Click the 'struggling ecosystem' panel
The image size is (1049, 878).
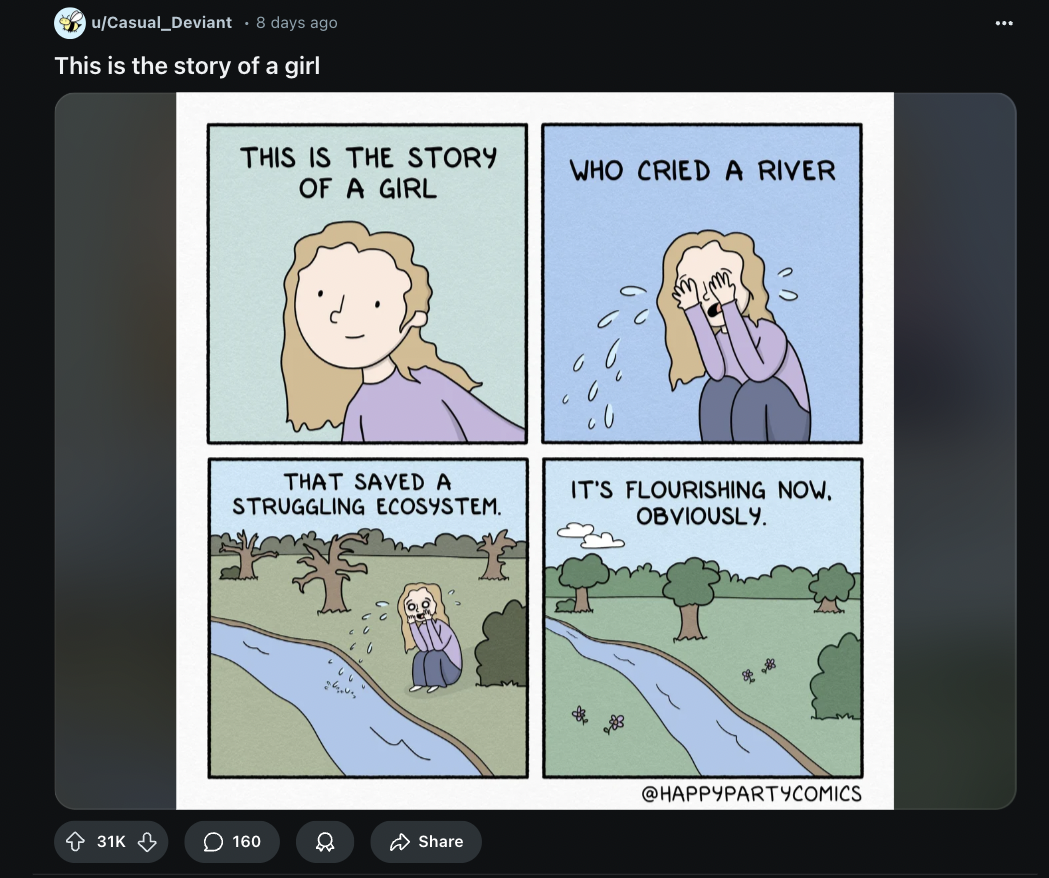368,618
